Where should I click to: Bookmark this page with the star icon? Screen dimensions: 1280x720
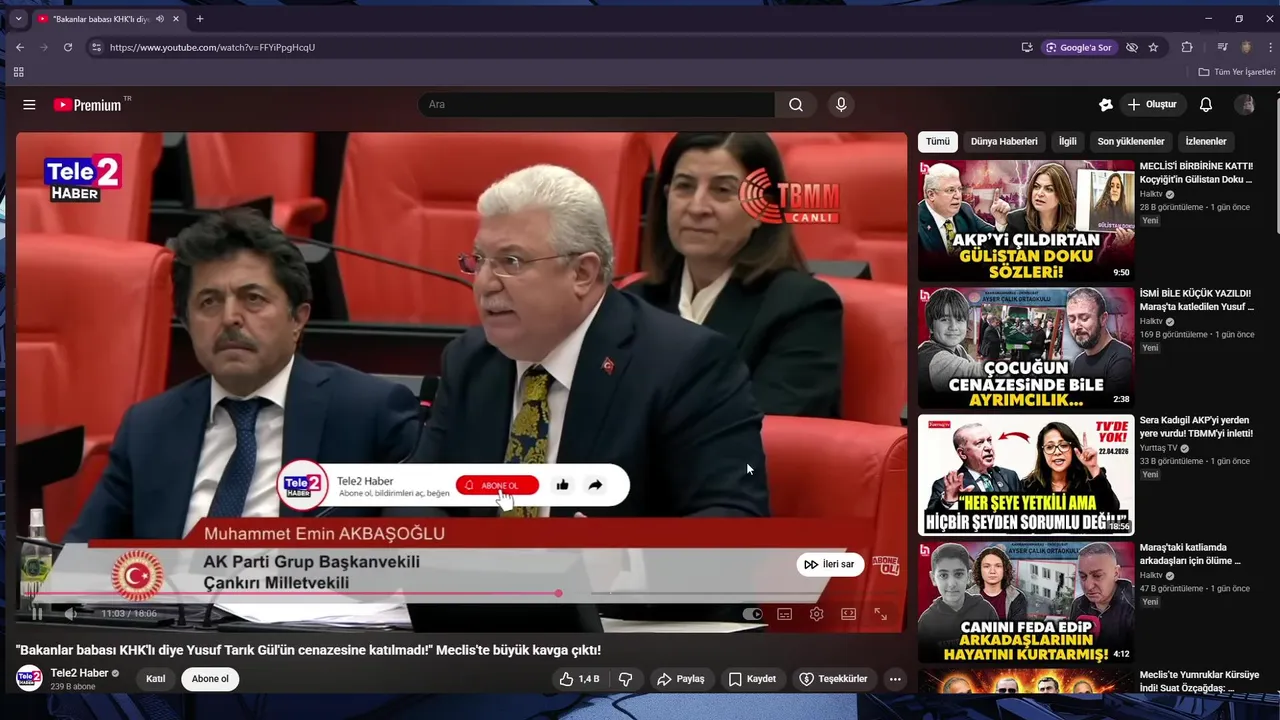click(1153, 47)
